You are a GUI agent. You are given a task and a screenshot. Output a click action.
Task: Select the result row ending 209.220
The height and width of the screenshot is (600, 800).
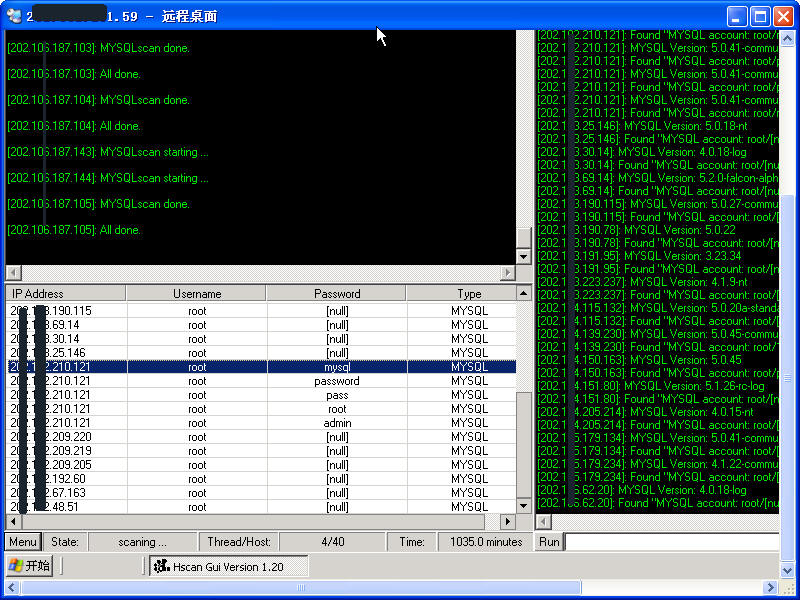(261, 437)
